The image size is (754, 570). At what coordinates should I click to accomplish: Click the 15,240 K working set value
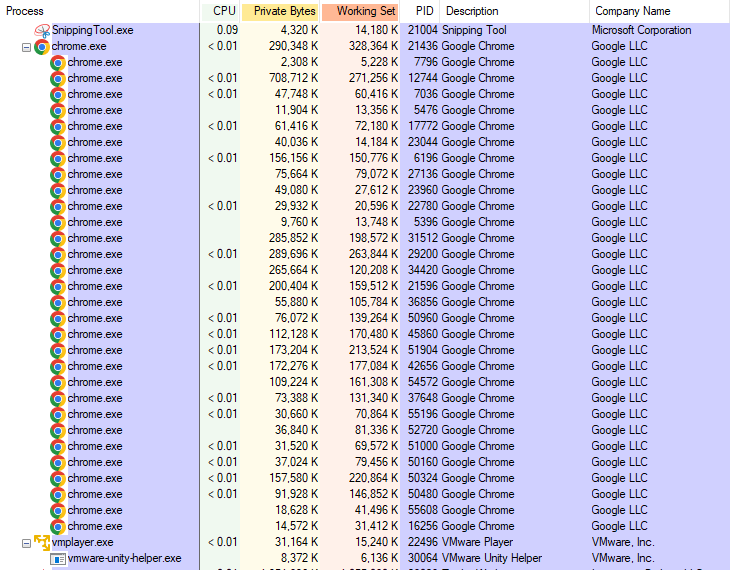[x=377, y=542]
